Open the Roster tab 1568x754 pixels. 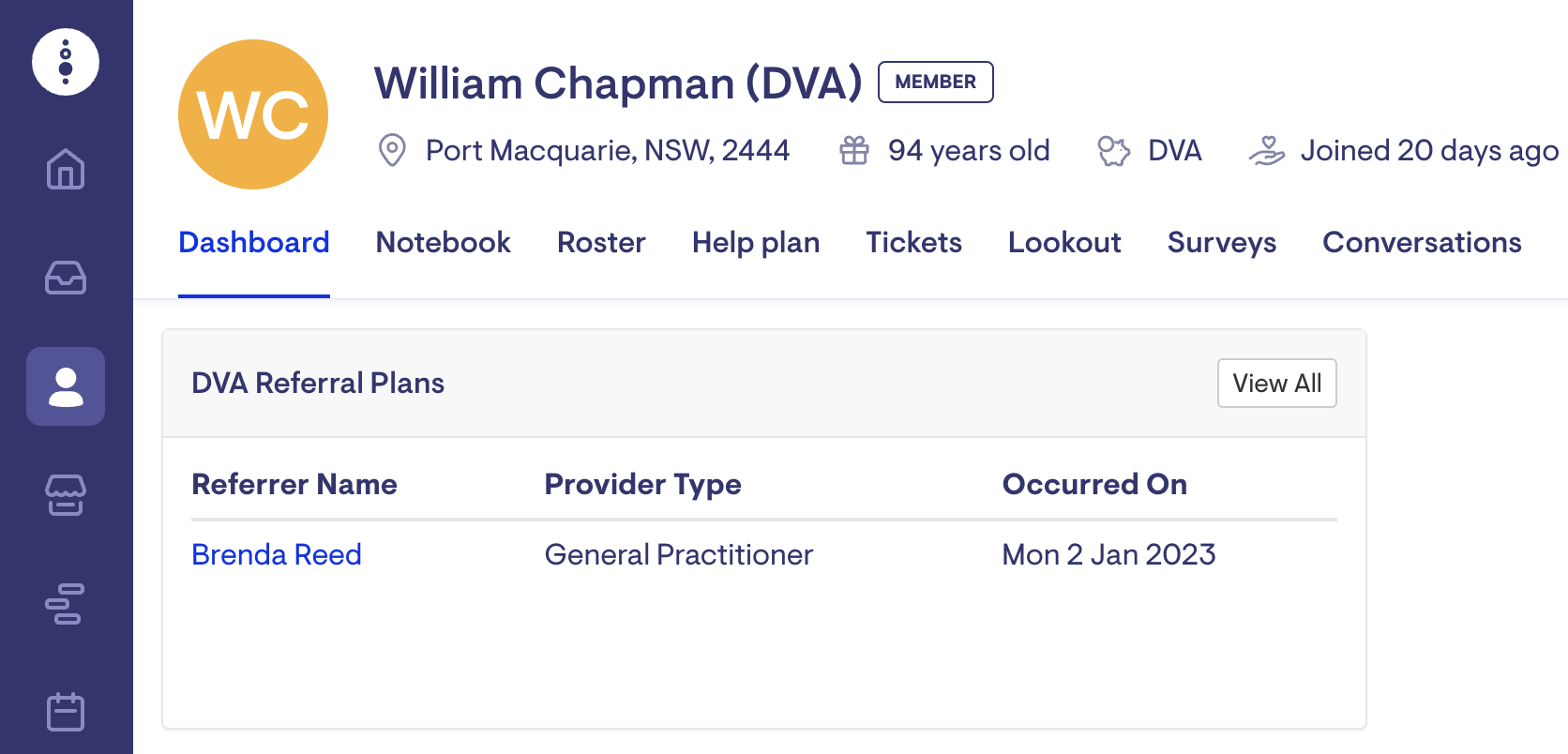coord(601,243)
